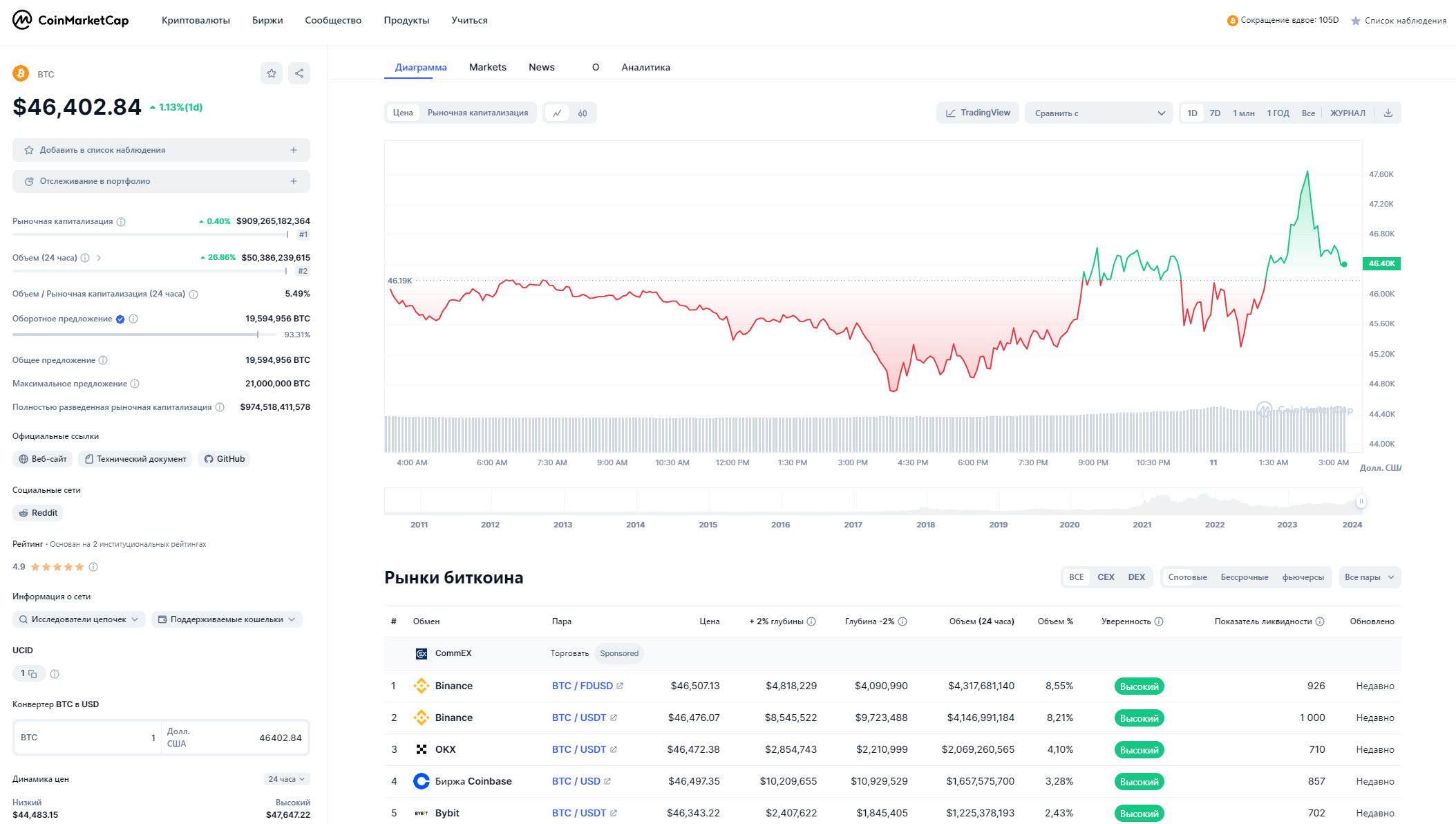Click the USD amount converter field
This screenshot has height=824, width=1456.
234,738
